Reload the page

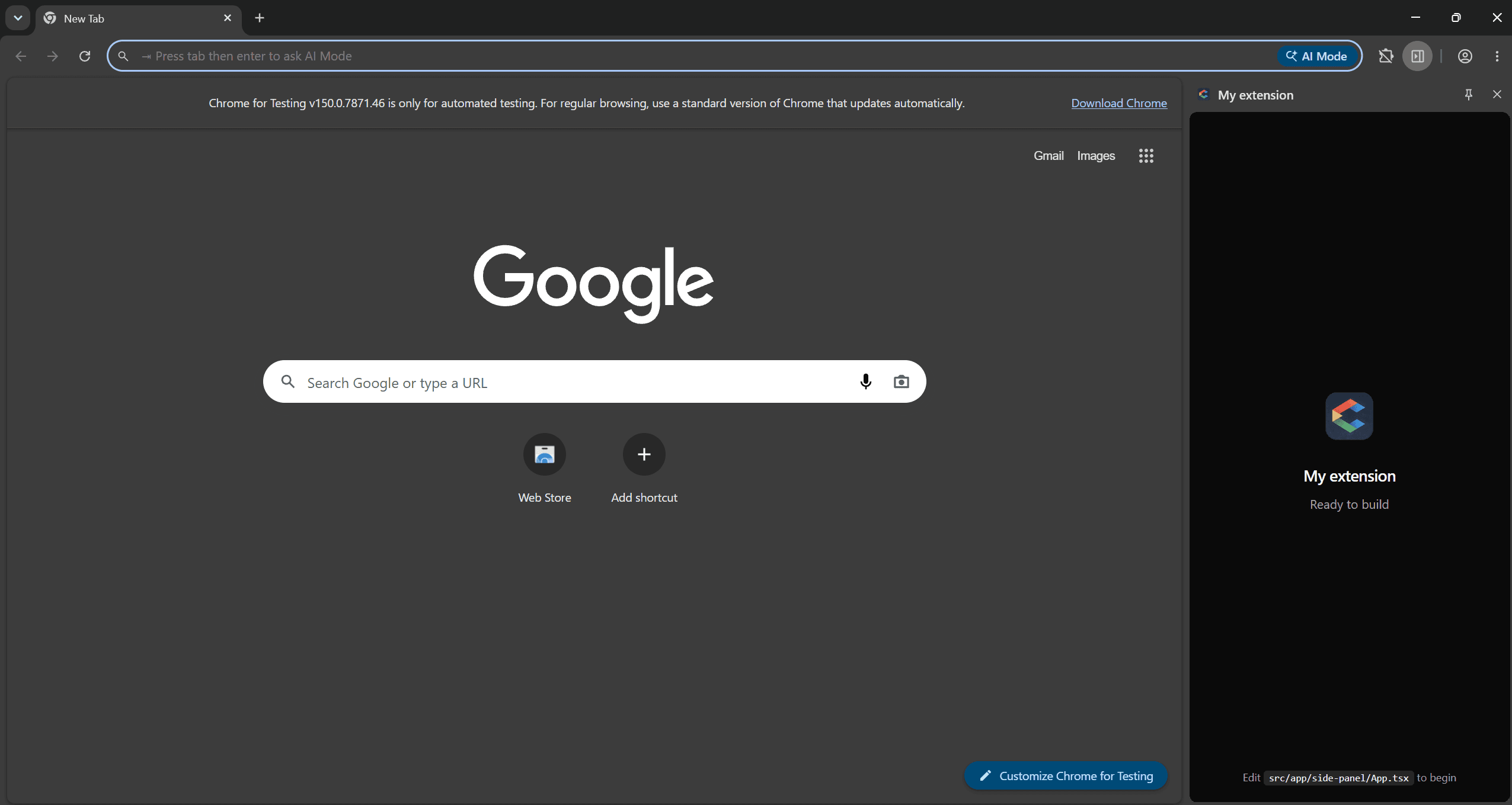(85, 56)
